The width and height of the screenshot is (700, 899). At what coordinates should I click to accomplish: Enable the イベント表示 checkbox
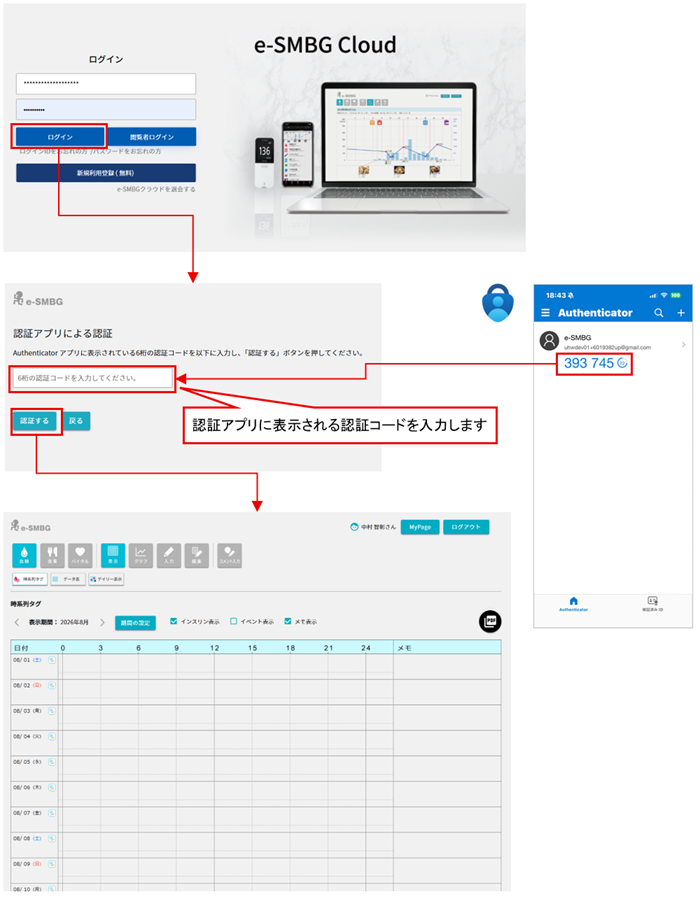[x=233, y=621]
